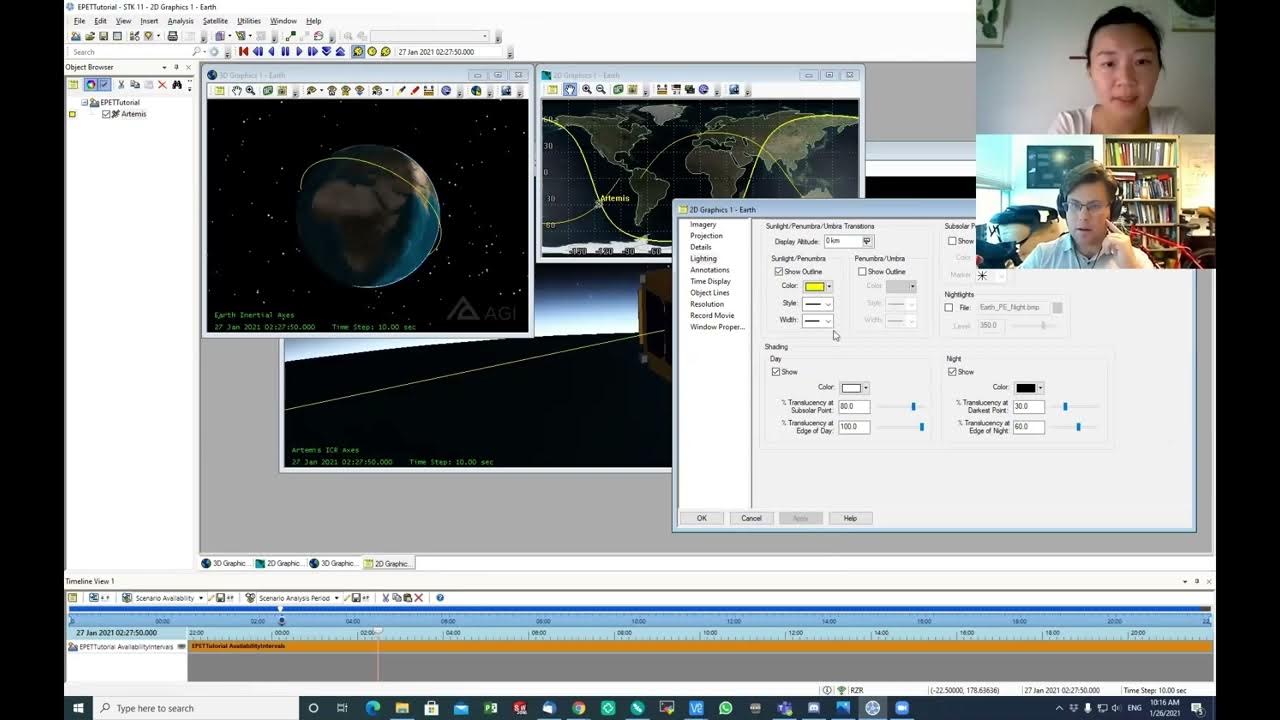
Task: Click the Windows Start button
Action: (78, 708)
